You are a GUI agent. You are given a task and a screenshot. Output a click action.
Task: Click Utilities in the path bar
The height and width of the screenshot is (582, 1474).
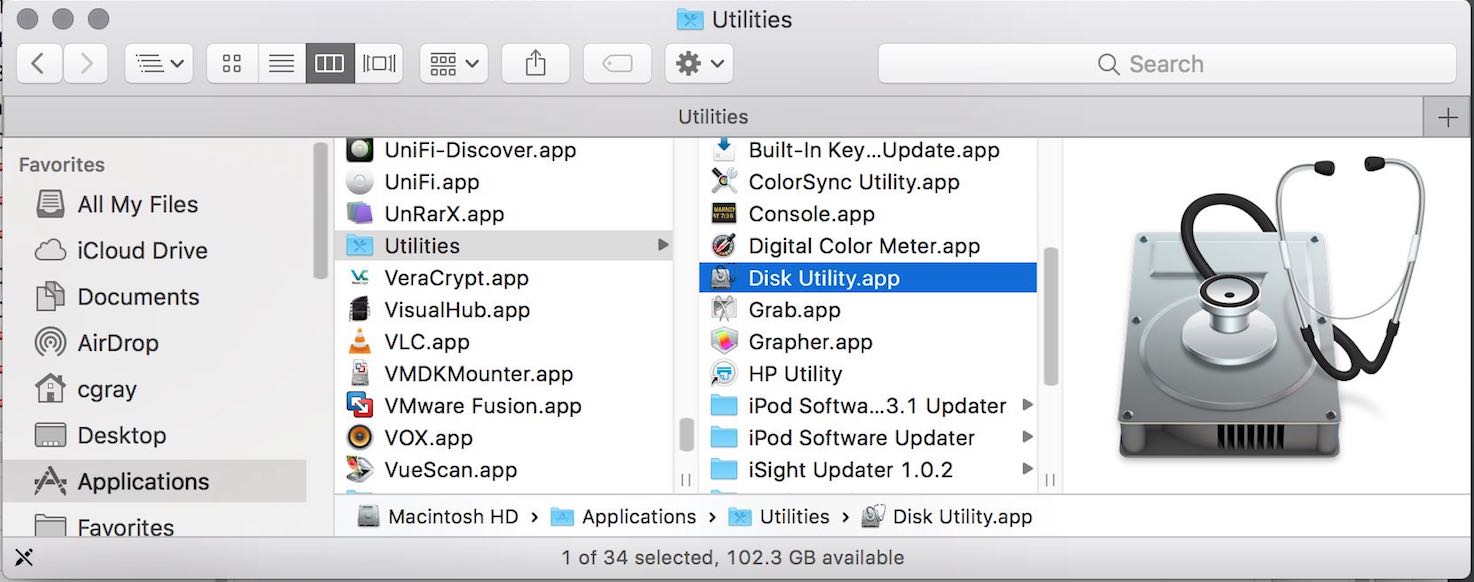click(x=780, y=517)
